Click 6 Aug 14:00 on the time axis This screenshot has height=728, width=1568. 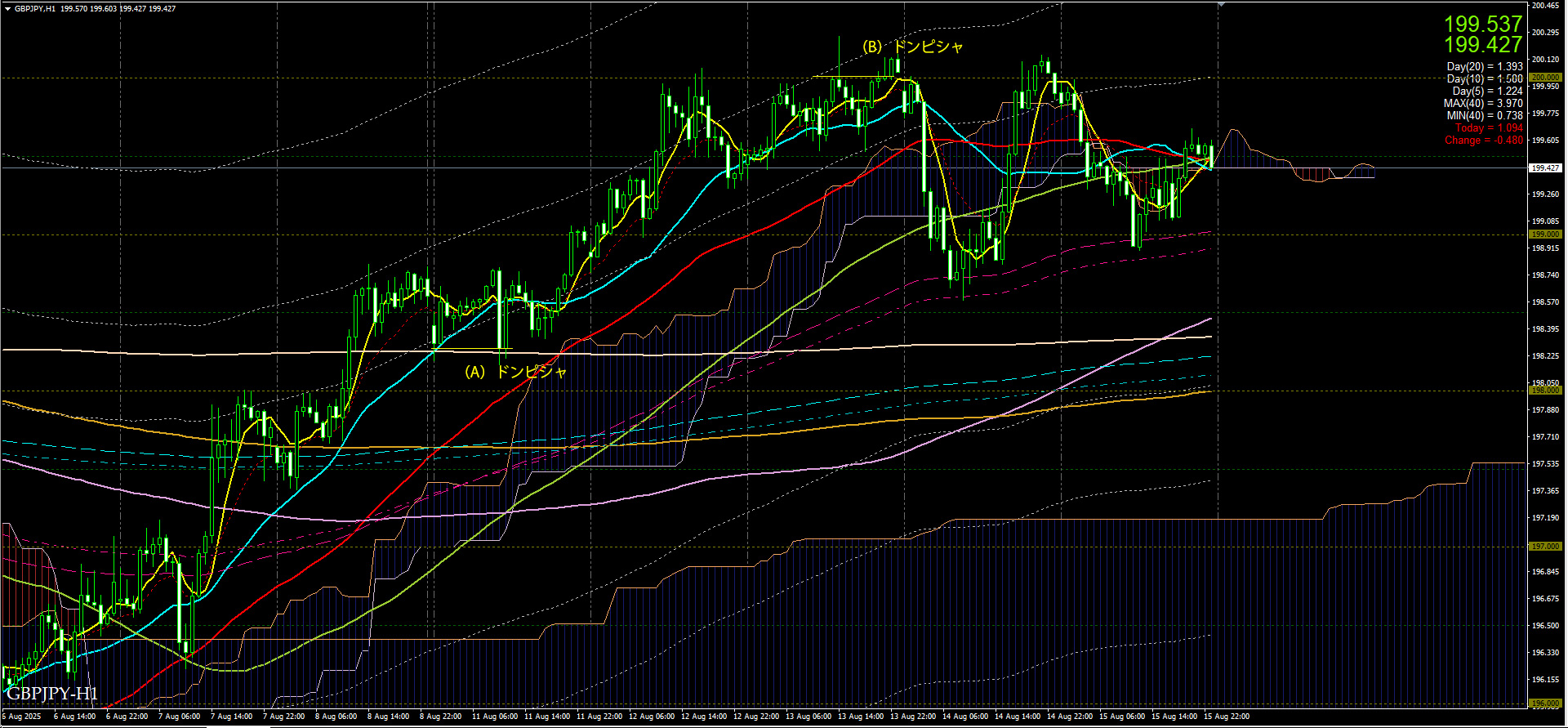[75, 717]
